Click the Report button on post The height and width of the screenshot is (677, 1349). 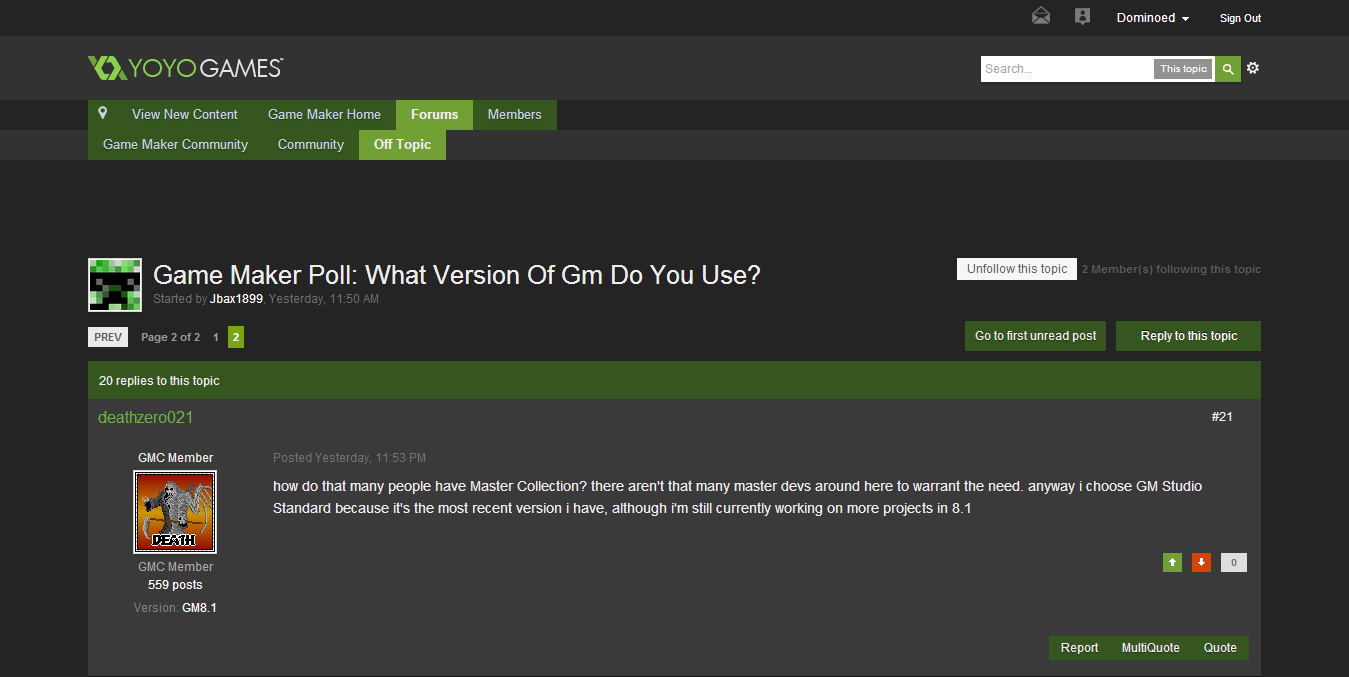[1079, 648]
